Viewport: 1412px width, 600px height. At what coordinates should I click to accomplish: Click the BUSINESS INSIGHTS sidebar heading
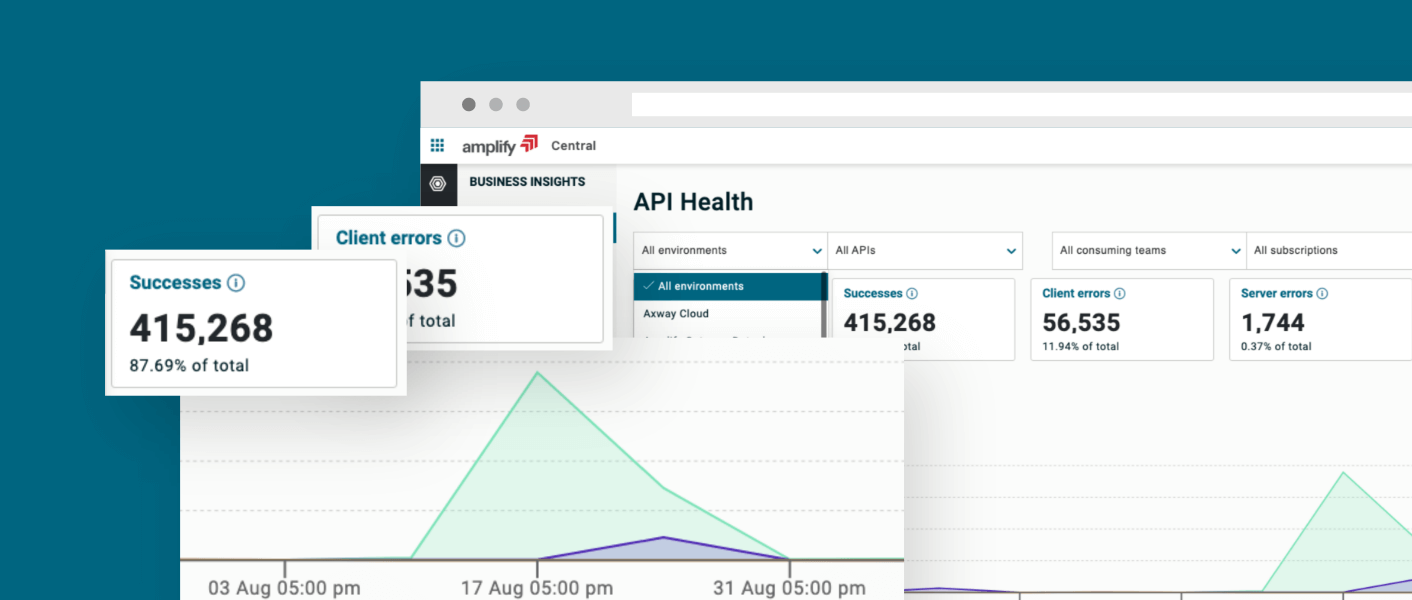[527, 182]
